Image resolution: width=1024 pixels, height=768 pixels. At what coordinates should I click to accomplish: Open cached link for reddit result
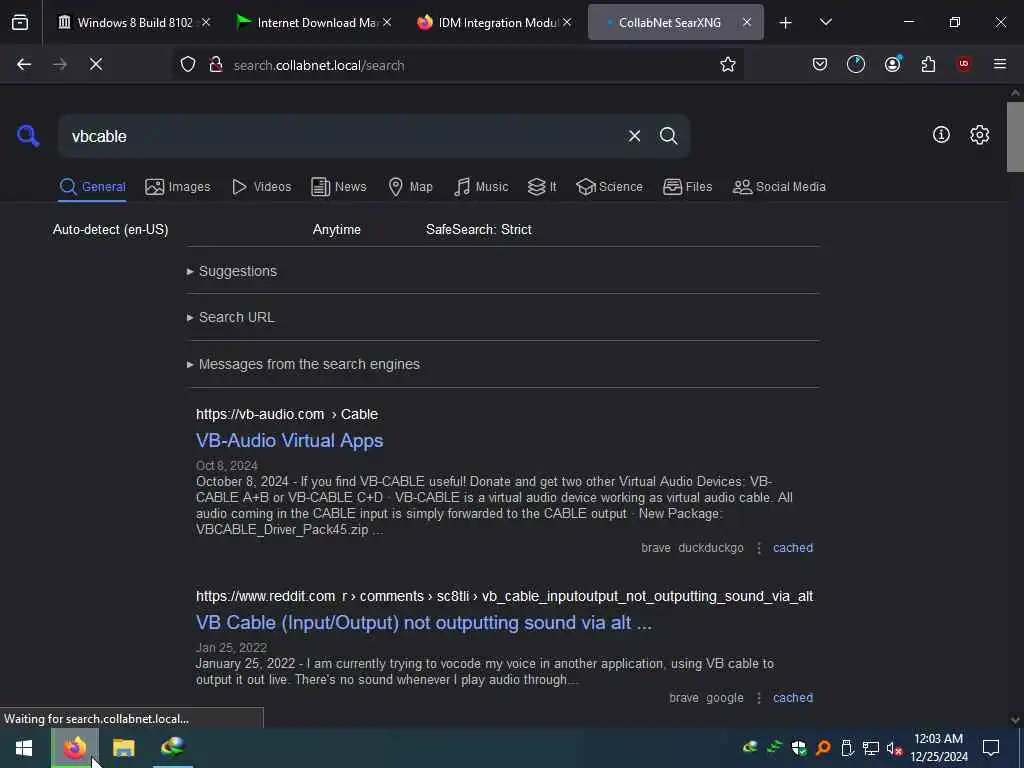(x=793, y=697)
